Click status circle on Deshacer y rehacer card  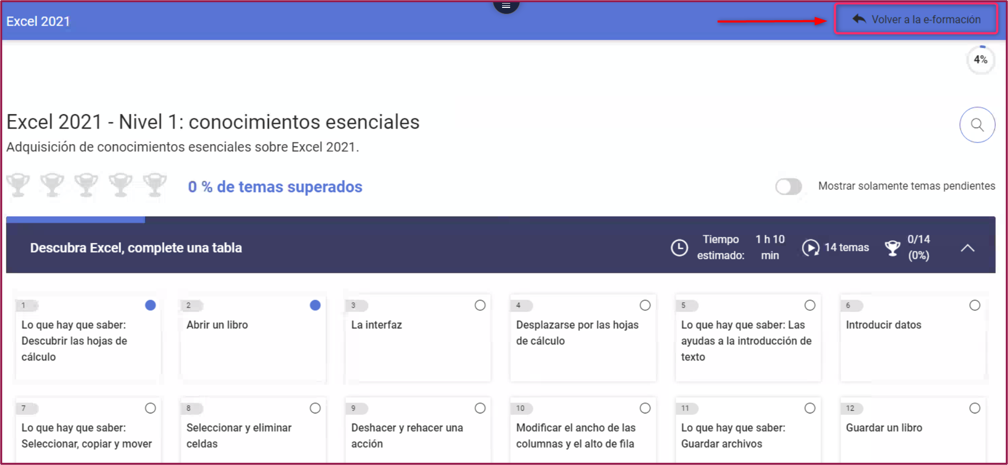480,408
